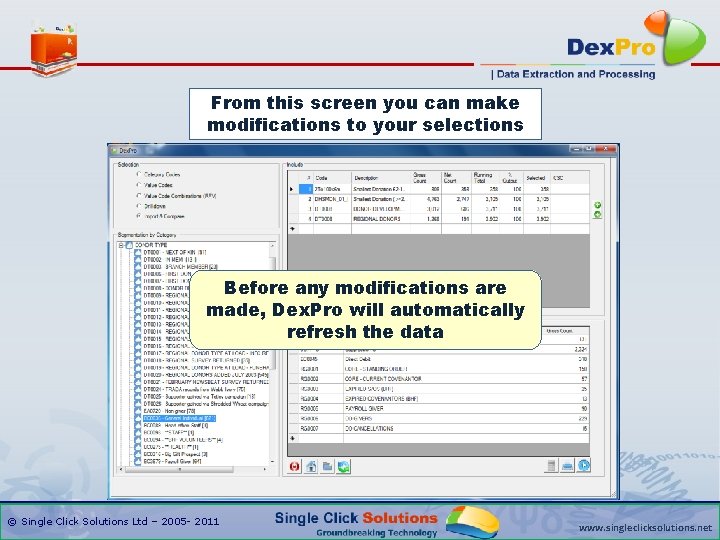This screenshot has height=540, width=720.
Task: Click the icon beside BRANCH MEMBER node
Action: point(138,267)
